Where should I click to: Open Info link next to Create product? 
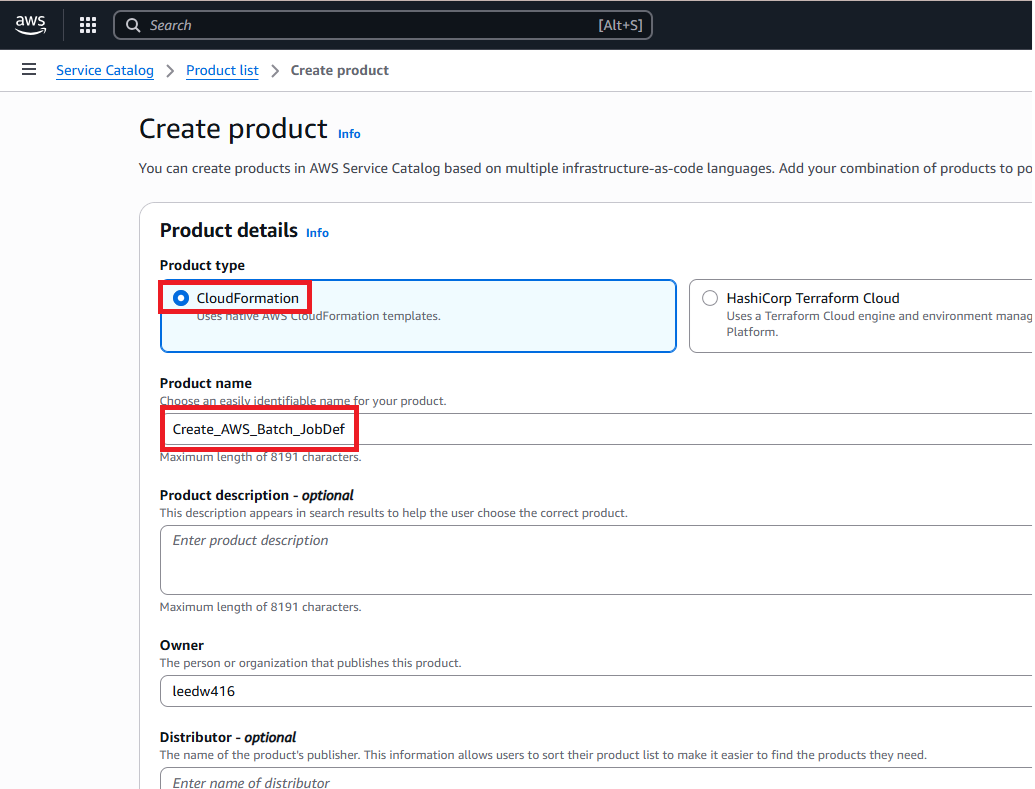[x=349, y=134]
